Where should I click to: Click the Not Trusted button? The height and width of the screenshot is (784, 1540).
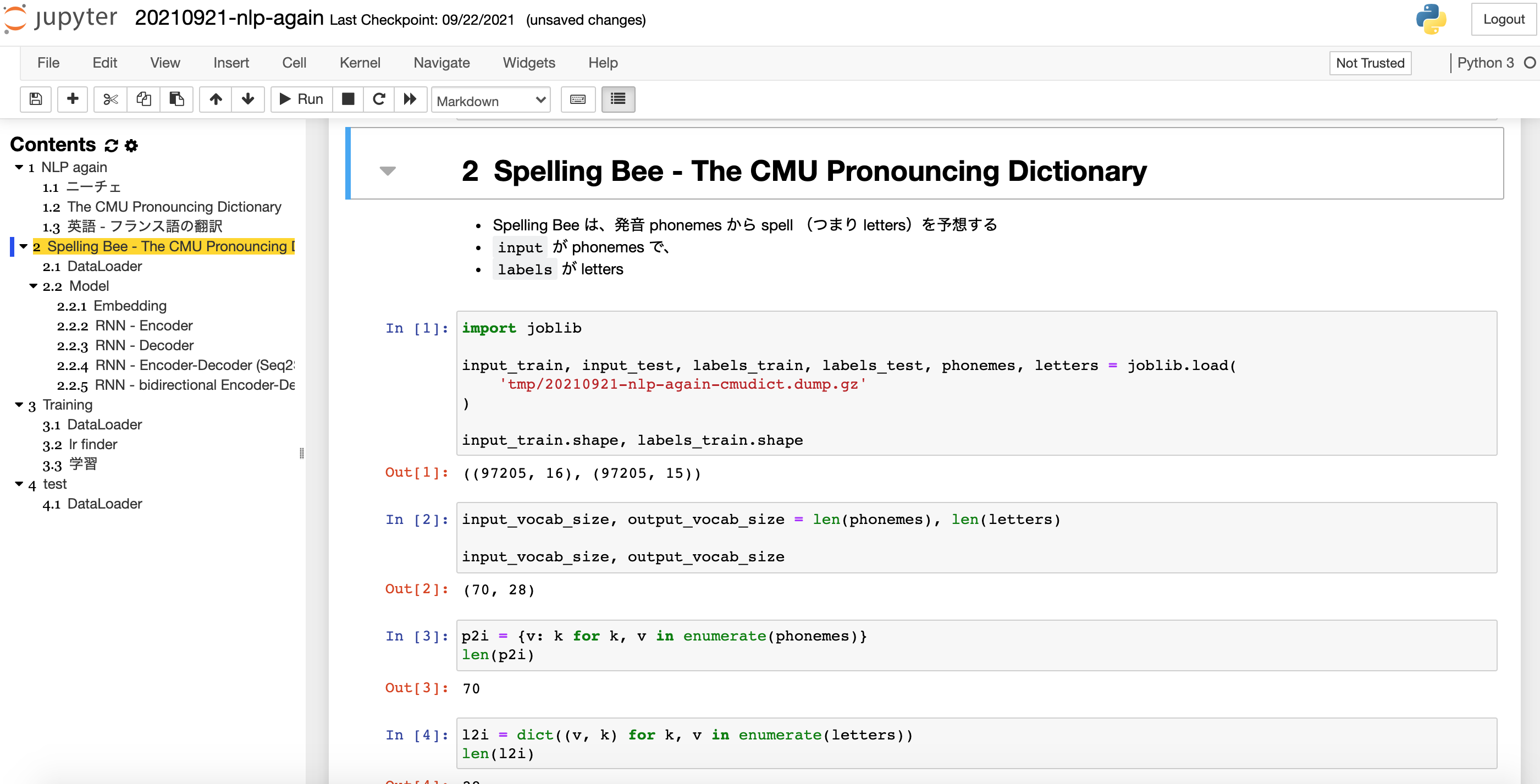coord(1370,63)
